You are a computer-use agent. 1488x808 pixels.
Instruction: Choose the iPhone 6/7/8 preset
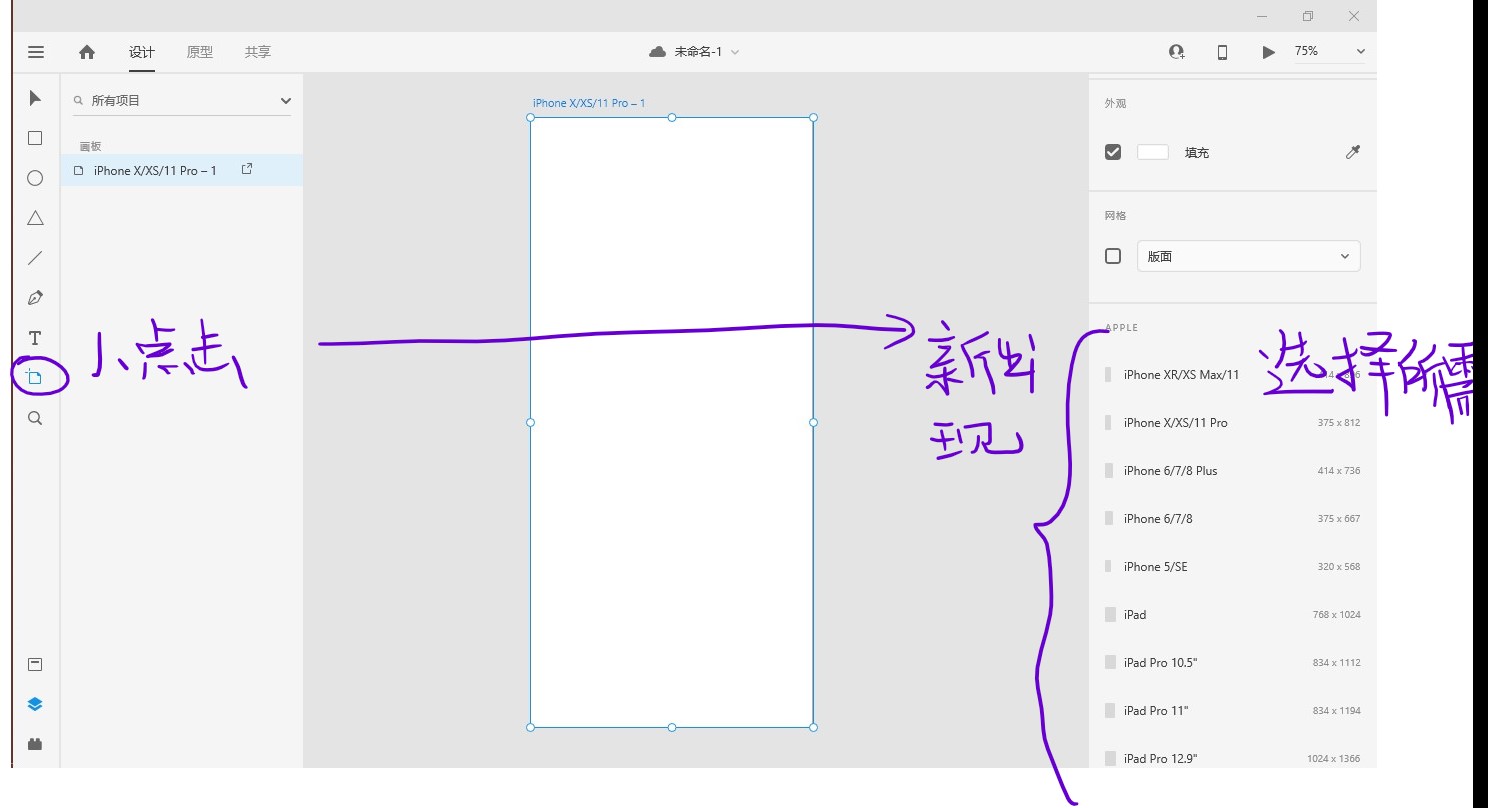click(1233, 519)
